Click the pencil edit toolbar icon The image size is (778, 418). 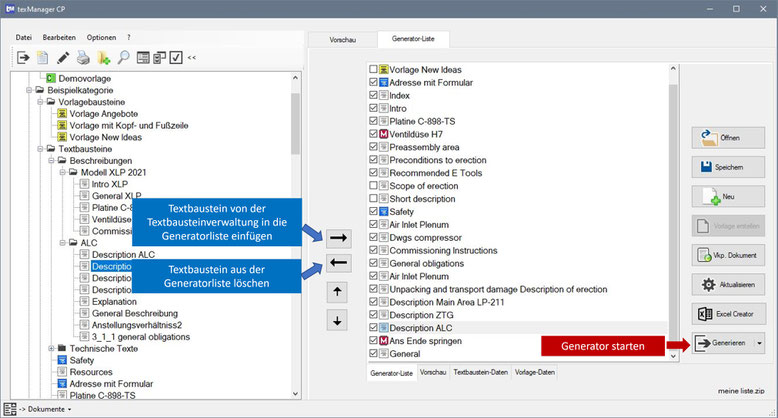tap(63, 58)
